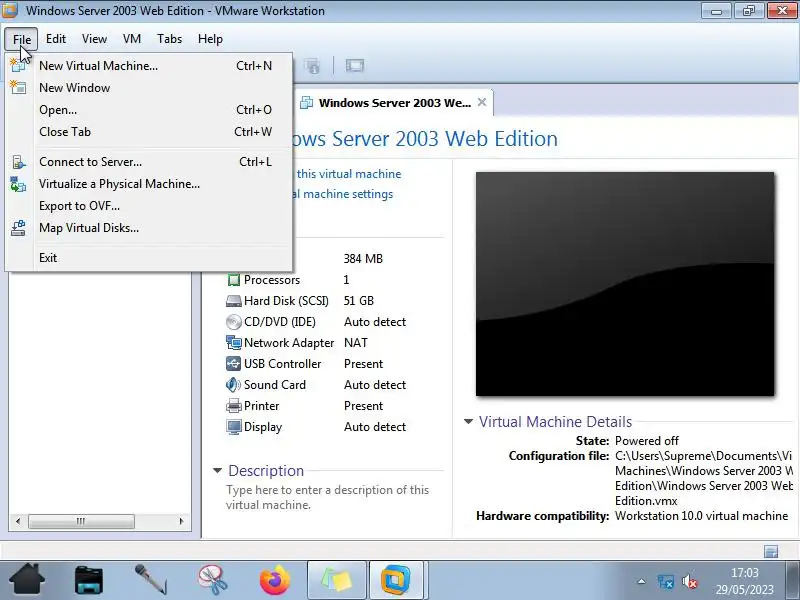Click the USB Controller icon
The image size is (800, 600).
pos(234,364)
